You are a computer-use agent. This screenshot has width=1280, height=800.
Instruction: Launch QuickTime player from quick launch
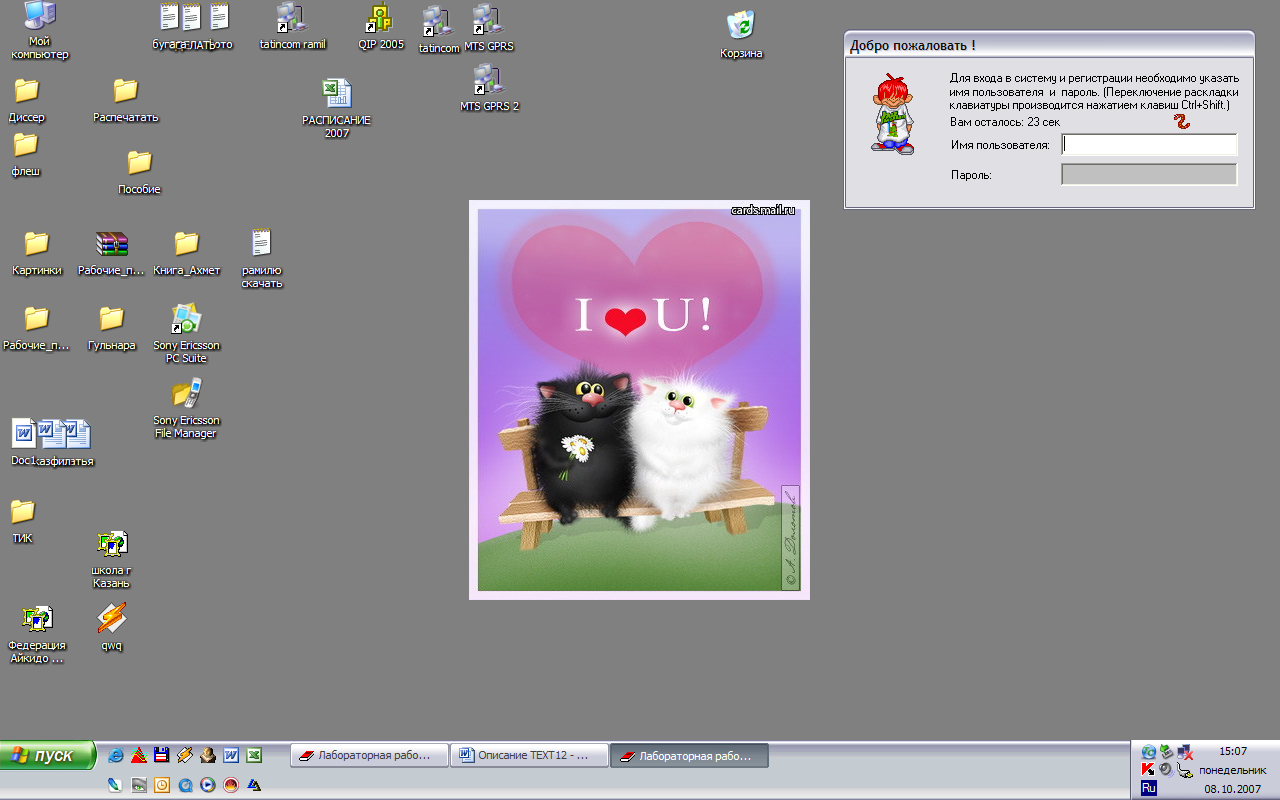pyautogui.click(x=185, y=785)
